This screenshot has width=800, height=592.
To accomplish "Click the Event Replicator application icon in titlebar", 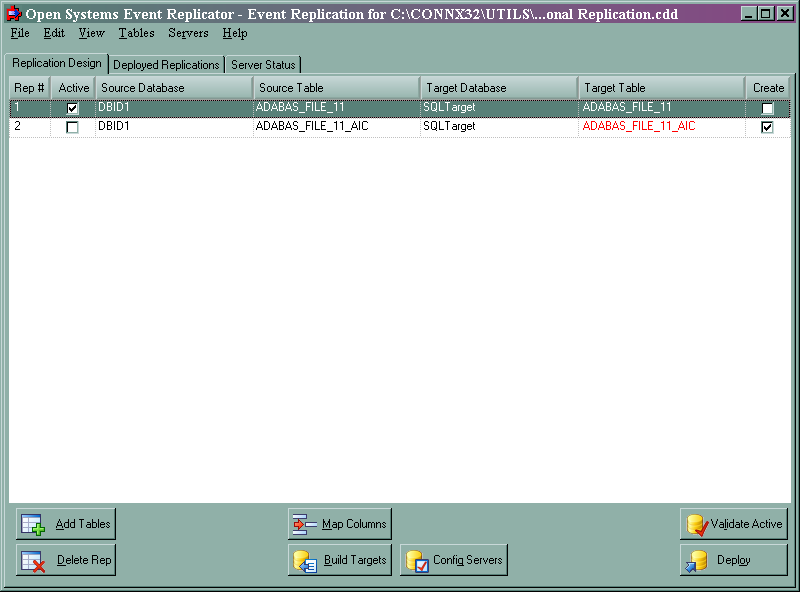I will pyautogui.click(x=11, y=13).
